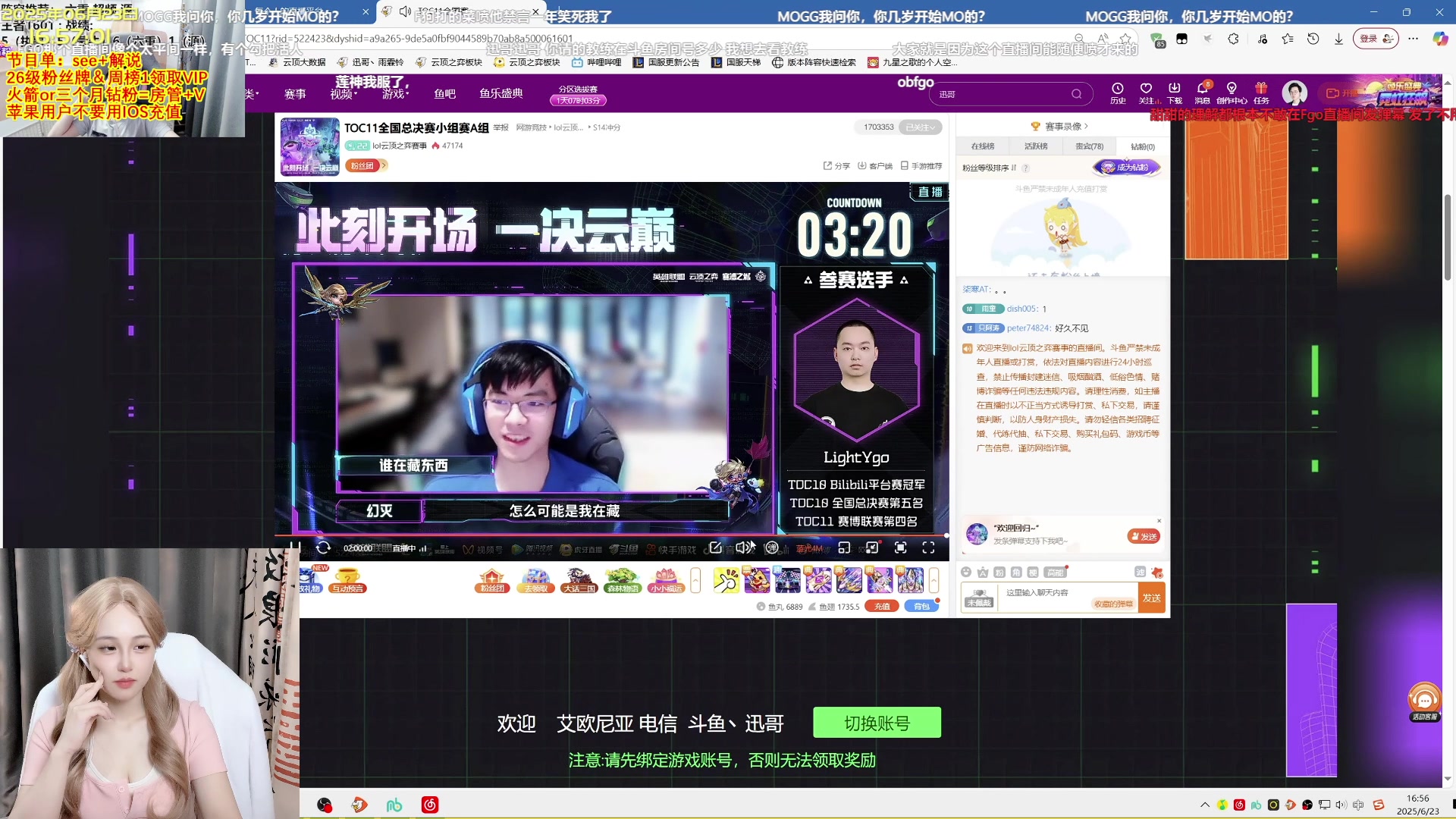Viewport: 1456px width, 819px height.
Task: Switch to the 钻粉(0) tab
Action: click(x=1142, y=146)
